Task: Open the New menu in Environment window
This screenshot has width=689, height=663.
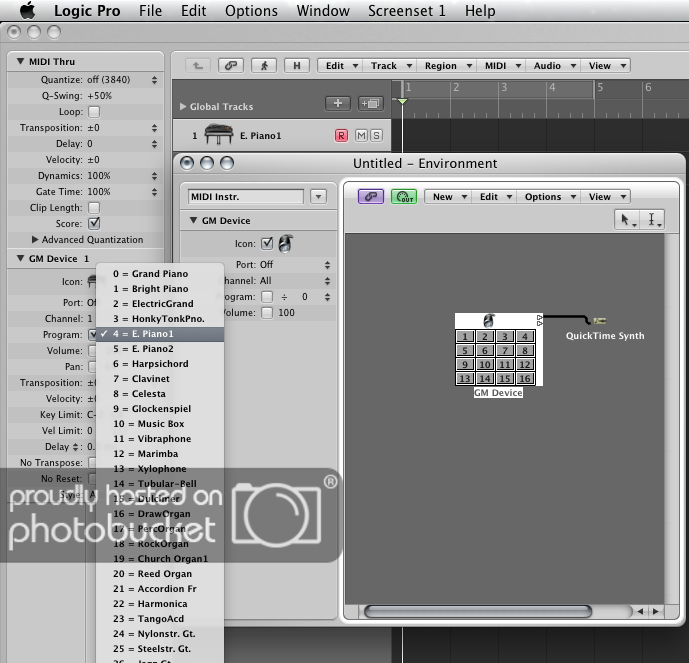Action: (447, 197)
